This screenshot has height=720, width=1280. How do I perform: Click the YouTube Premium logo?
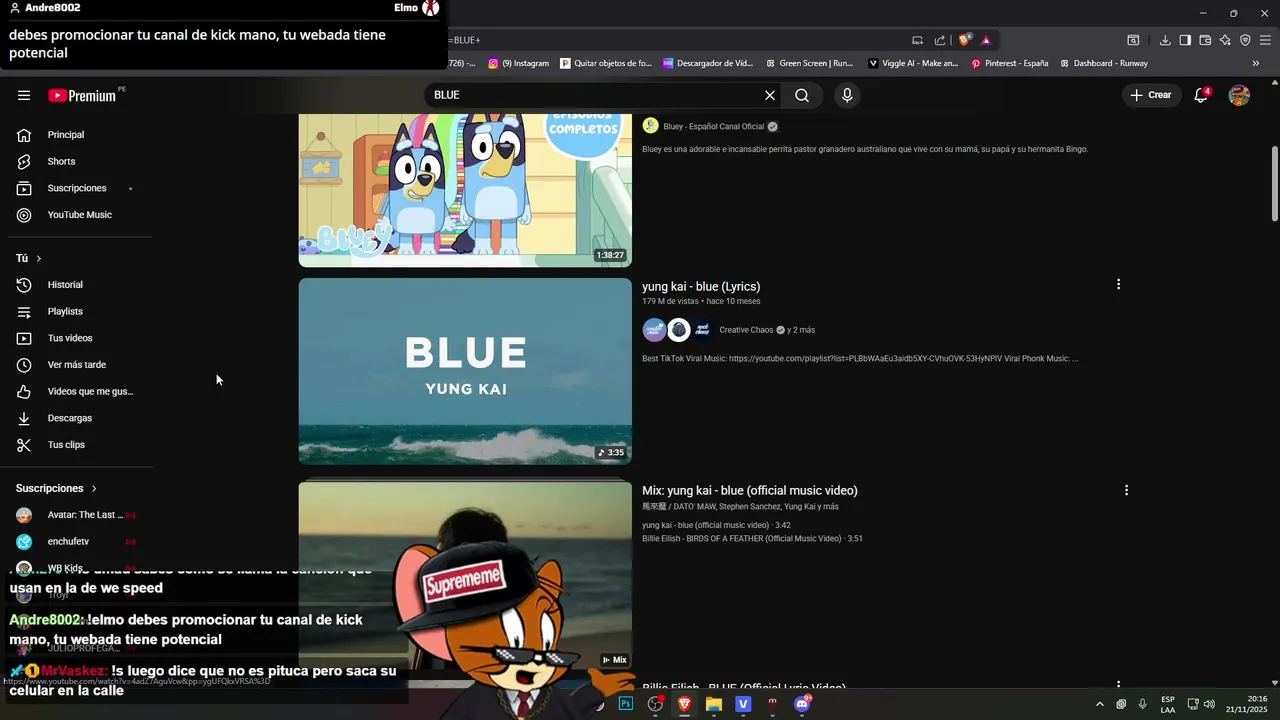pos(82,95)
